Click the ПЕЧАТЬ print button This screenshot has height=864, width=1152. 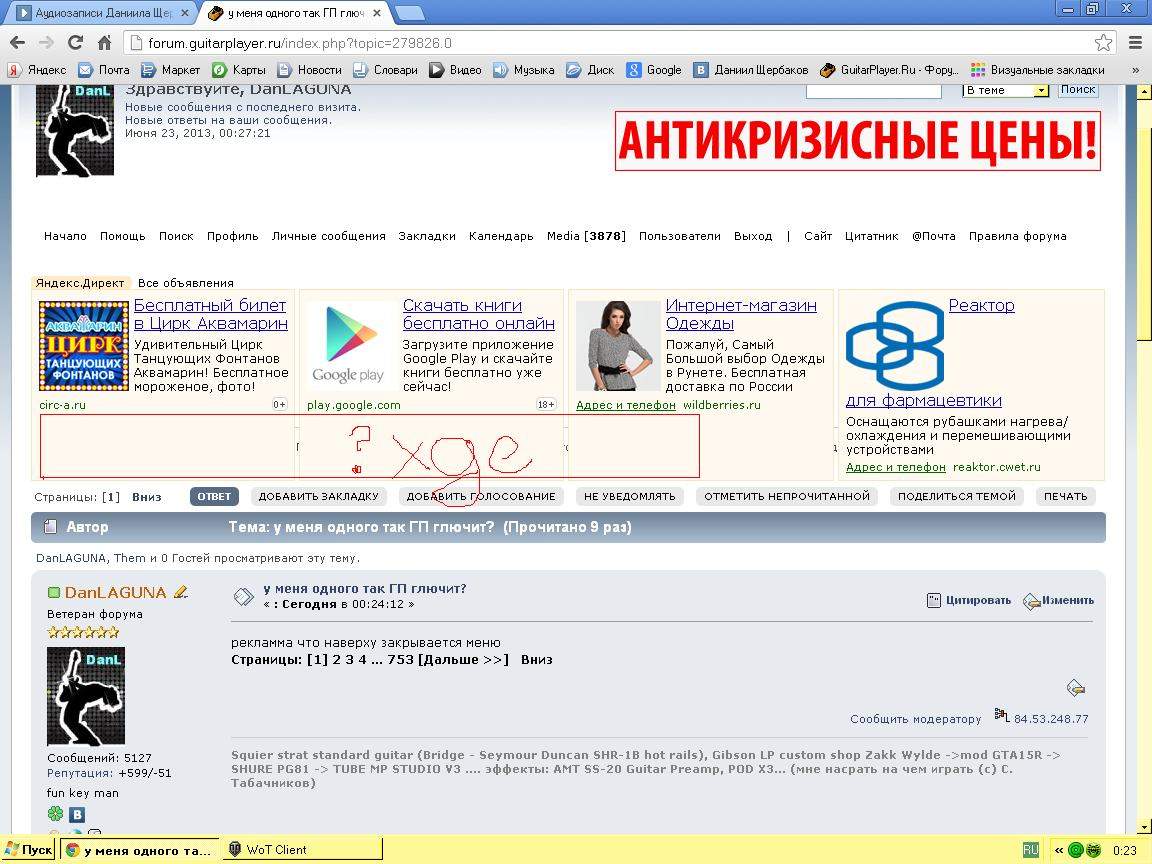(1065, 497)
